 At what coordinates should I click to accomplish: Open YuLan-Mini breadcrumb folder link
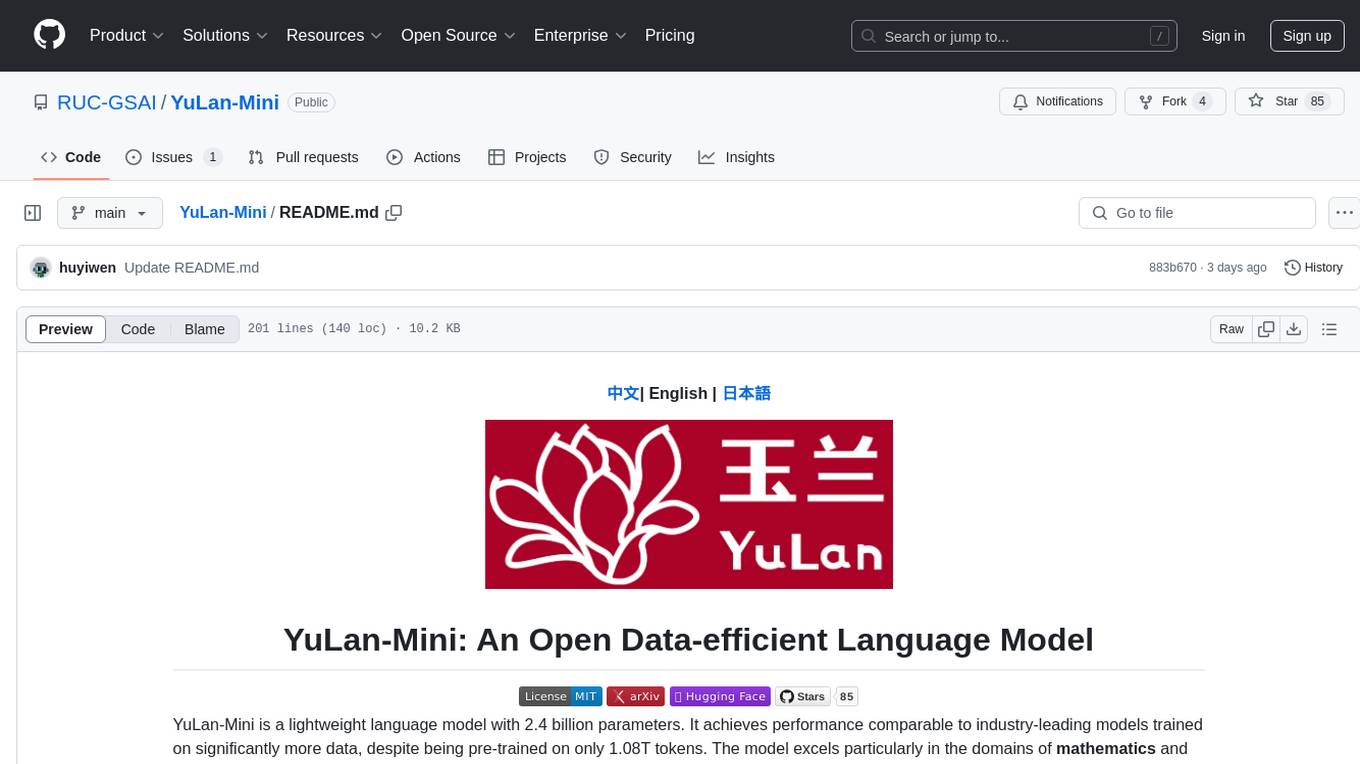point(223,212)
